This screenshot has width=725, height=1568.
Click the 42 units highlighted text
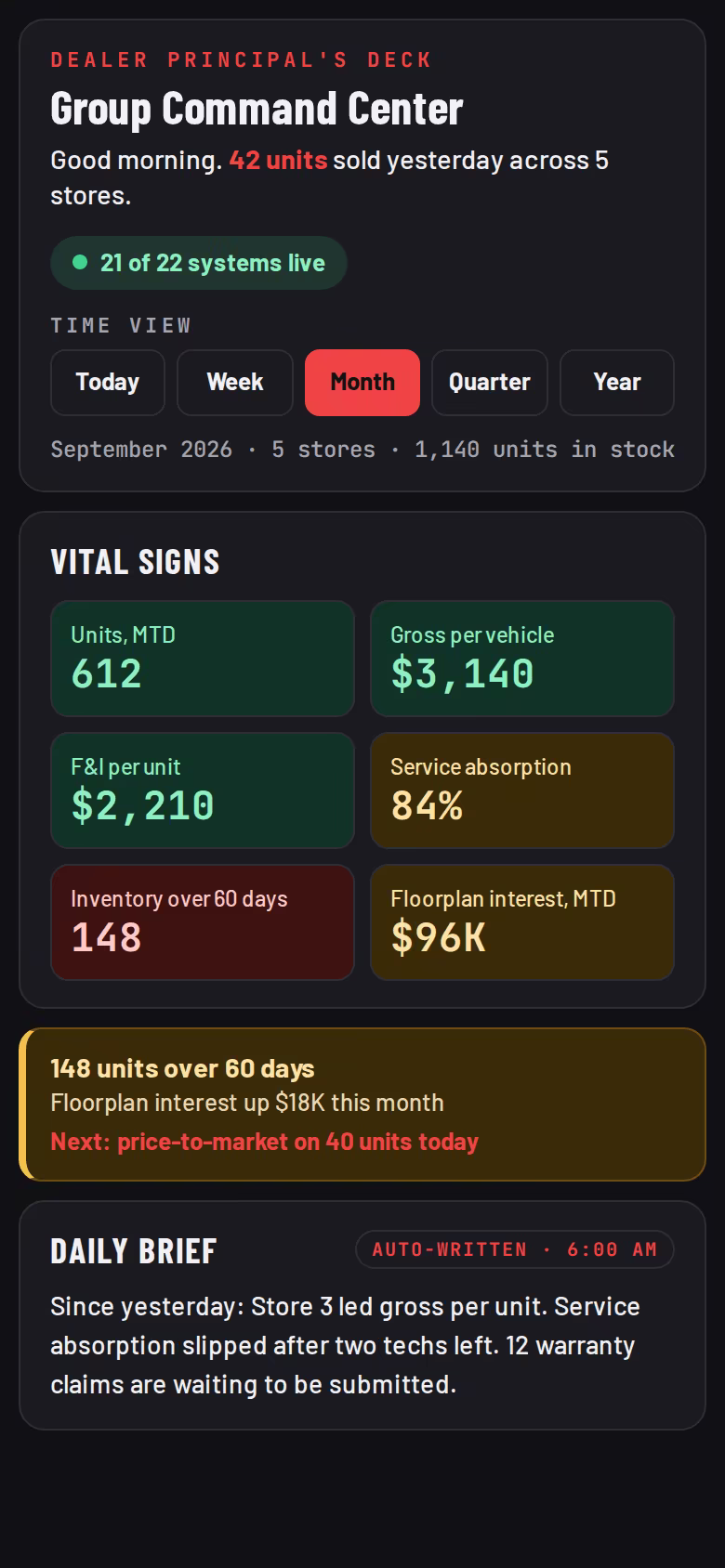tap(278, 160)
